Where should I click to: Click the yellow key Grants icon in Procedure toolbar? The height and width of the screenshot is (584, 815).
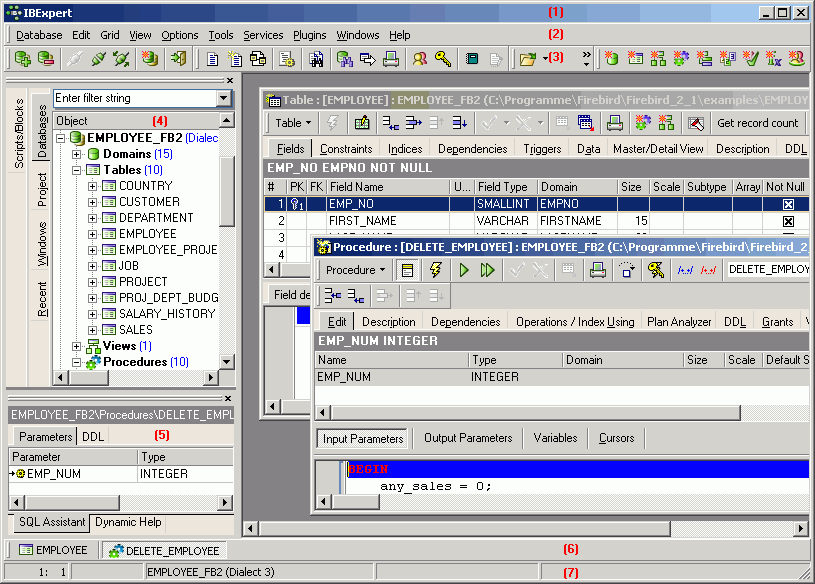[x=656, y=270]
